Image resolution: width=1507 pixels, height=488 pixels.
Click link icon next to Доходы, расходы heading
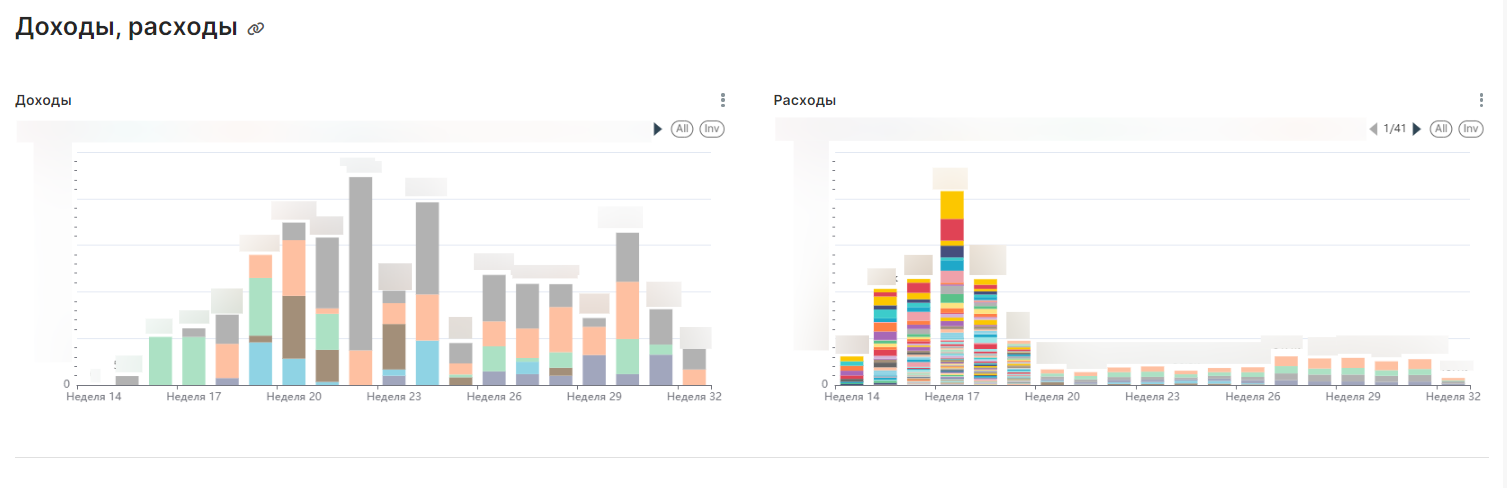[256, 29]
